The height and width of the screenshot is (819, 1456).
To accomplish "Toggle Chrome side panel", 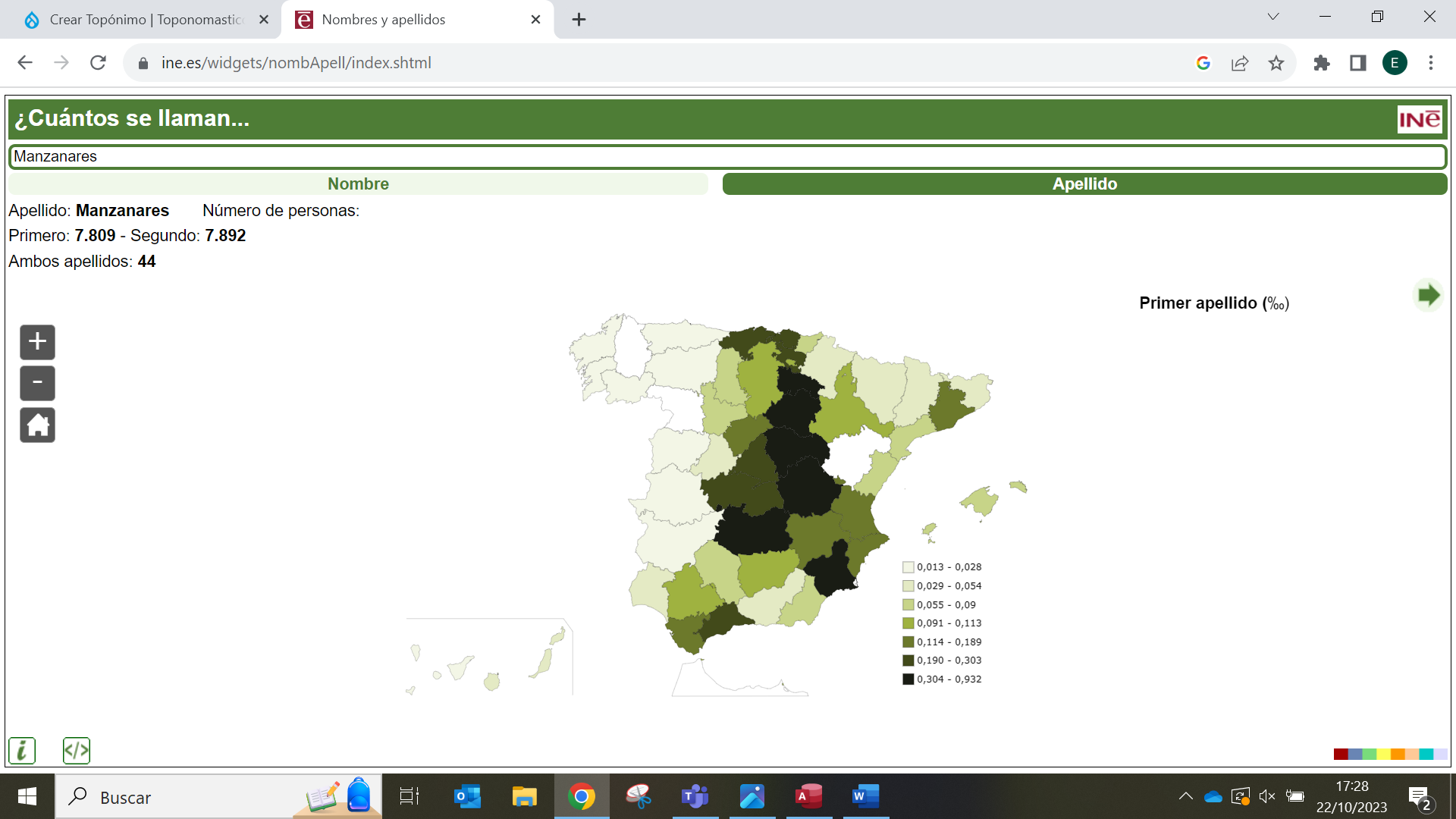I will [1358, 63].
